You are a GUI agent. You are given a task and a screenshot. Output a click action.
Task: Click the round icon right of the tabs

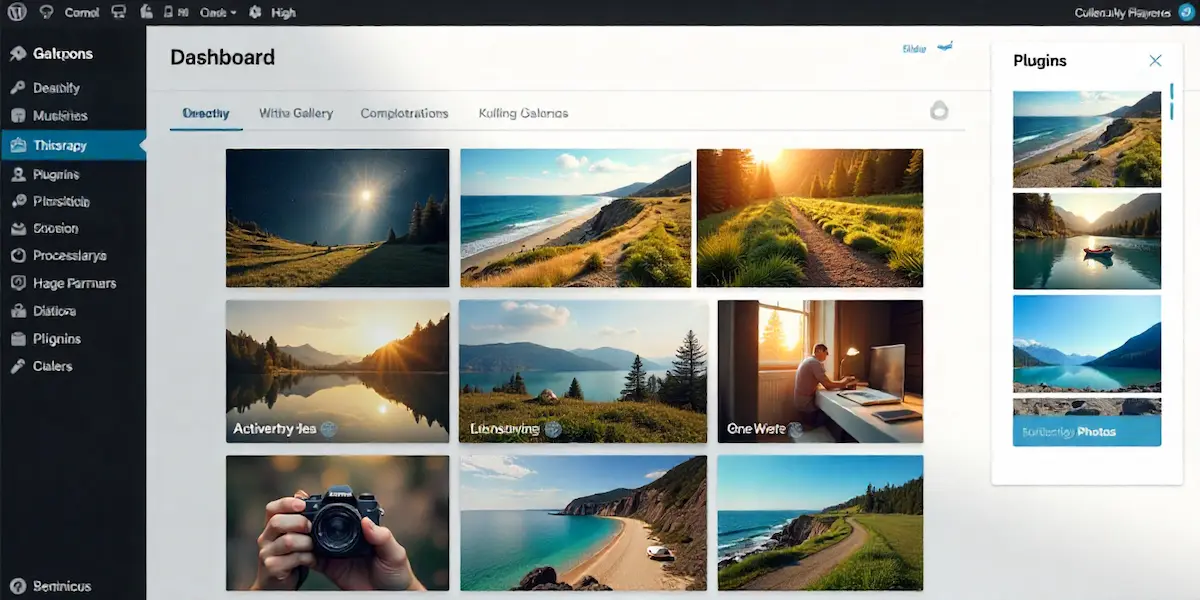coord(938,111)
